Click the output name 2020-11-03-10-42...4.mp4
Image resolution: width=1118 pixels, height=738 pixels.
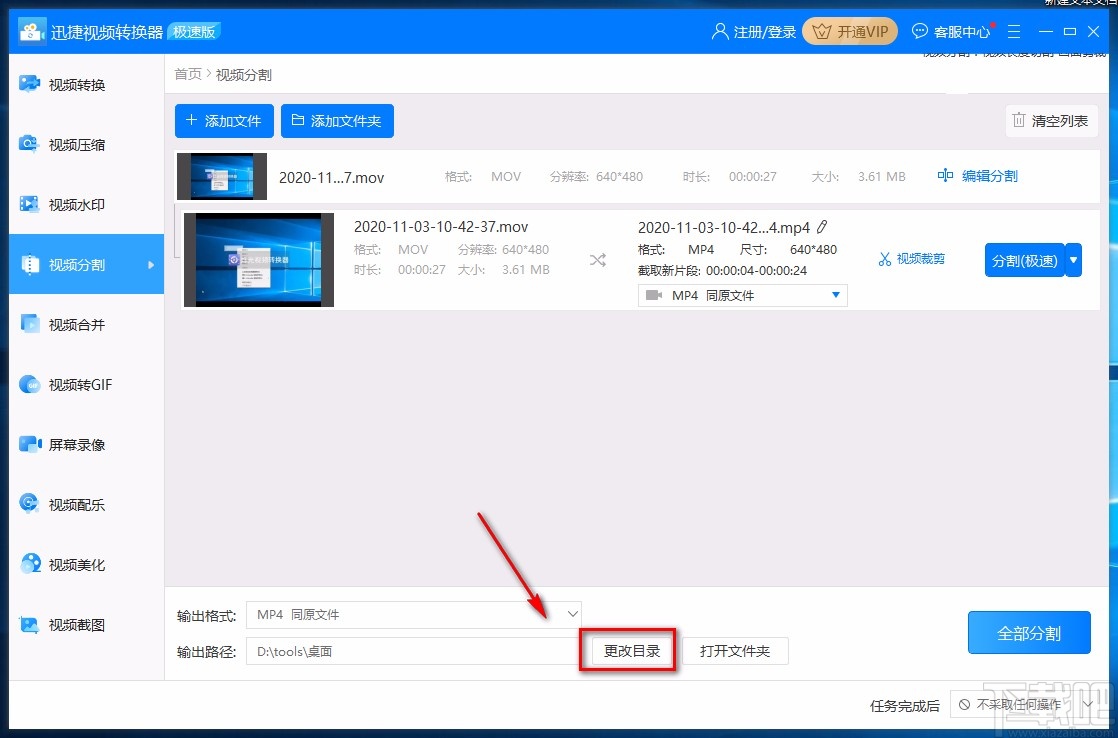[724, 227]
